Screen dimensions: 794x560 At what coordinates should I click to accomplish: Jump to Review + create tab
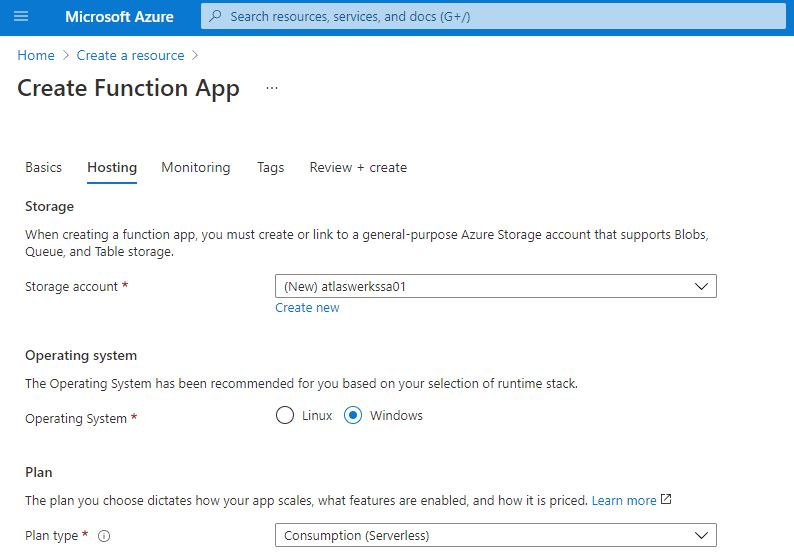pos(358,168)
